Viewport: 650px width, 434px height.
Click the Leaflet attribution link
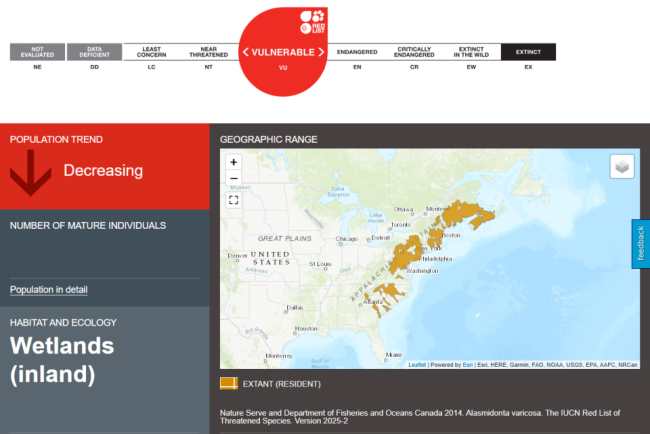pyautogui.click(x=417, y=364)
